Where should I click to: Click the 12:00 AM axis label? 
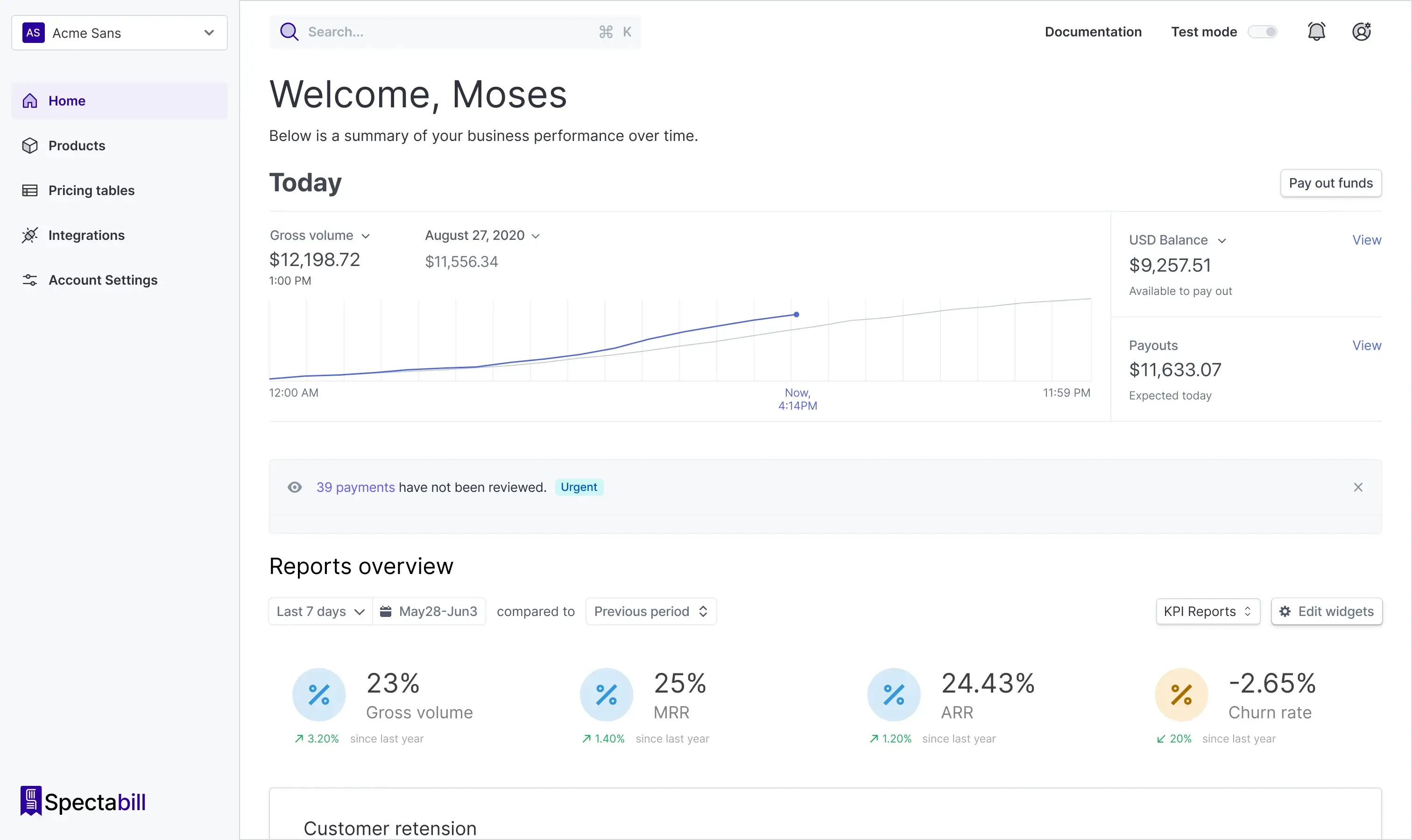click(293, 393)
